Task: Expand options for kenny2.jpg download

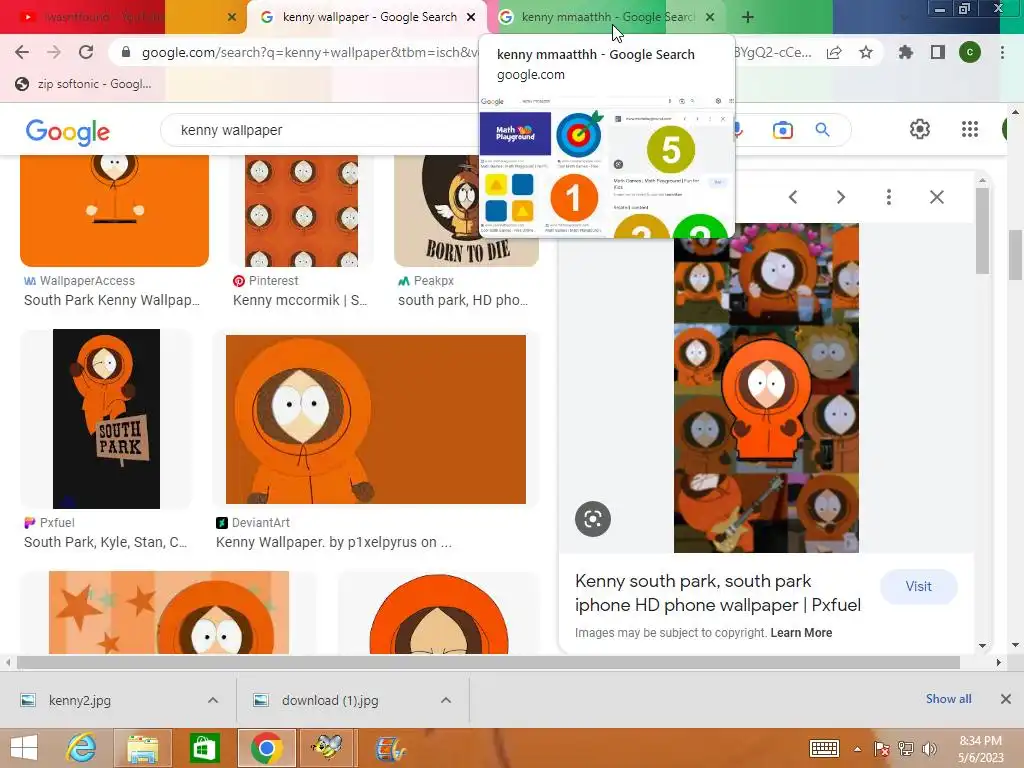Action: click(x=213, y=700)
